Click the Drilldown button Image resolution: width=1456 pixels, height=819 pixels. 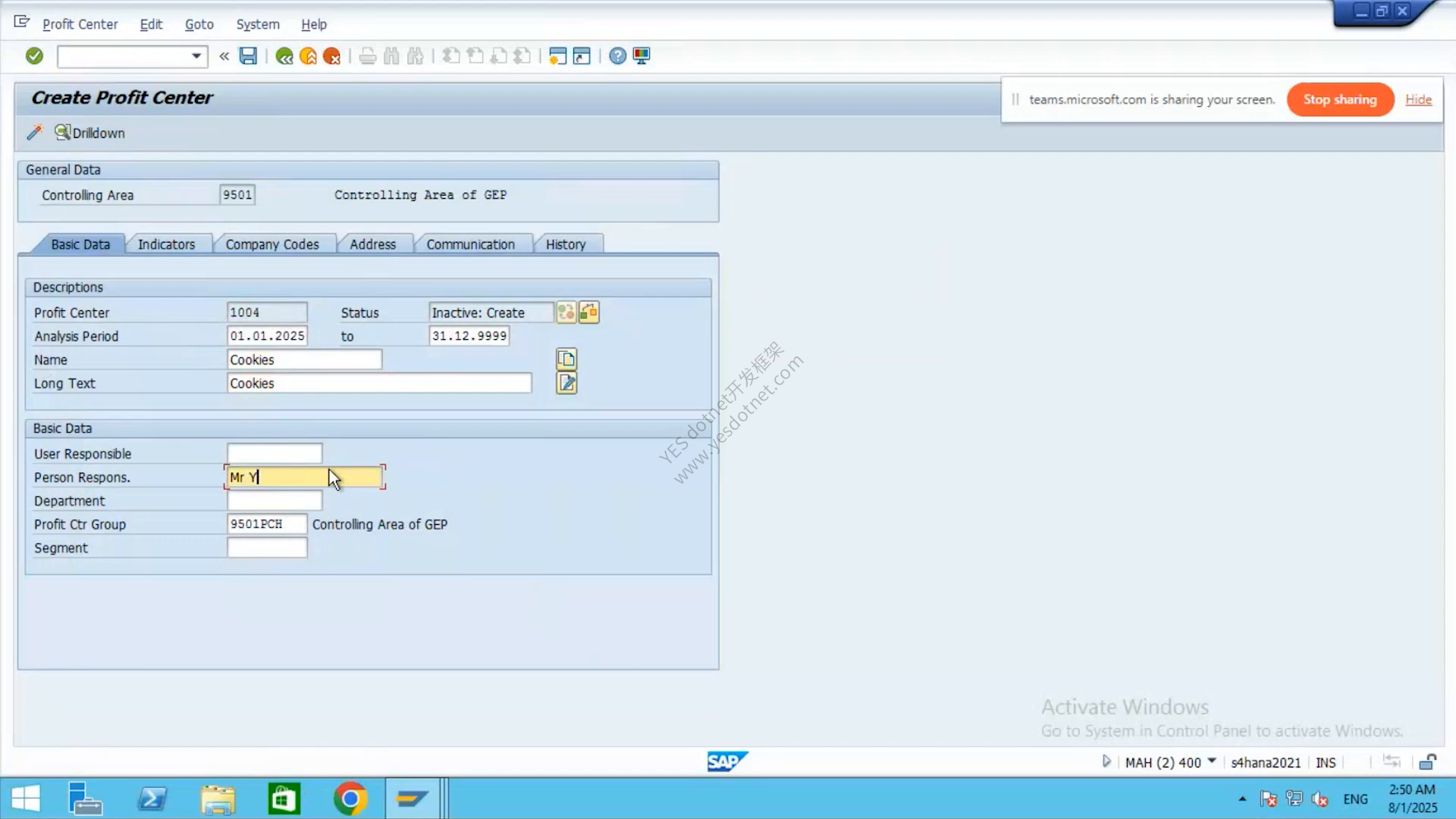coord(89,133)
